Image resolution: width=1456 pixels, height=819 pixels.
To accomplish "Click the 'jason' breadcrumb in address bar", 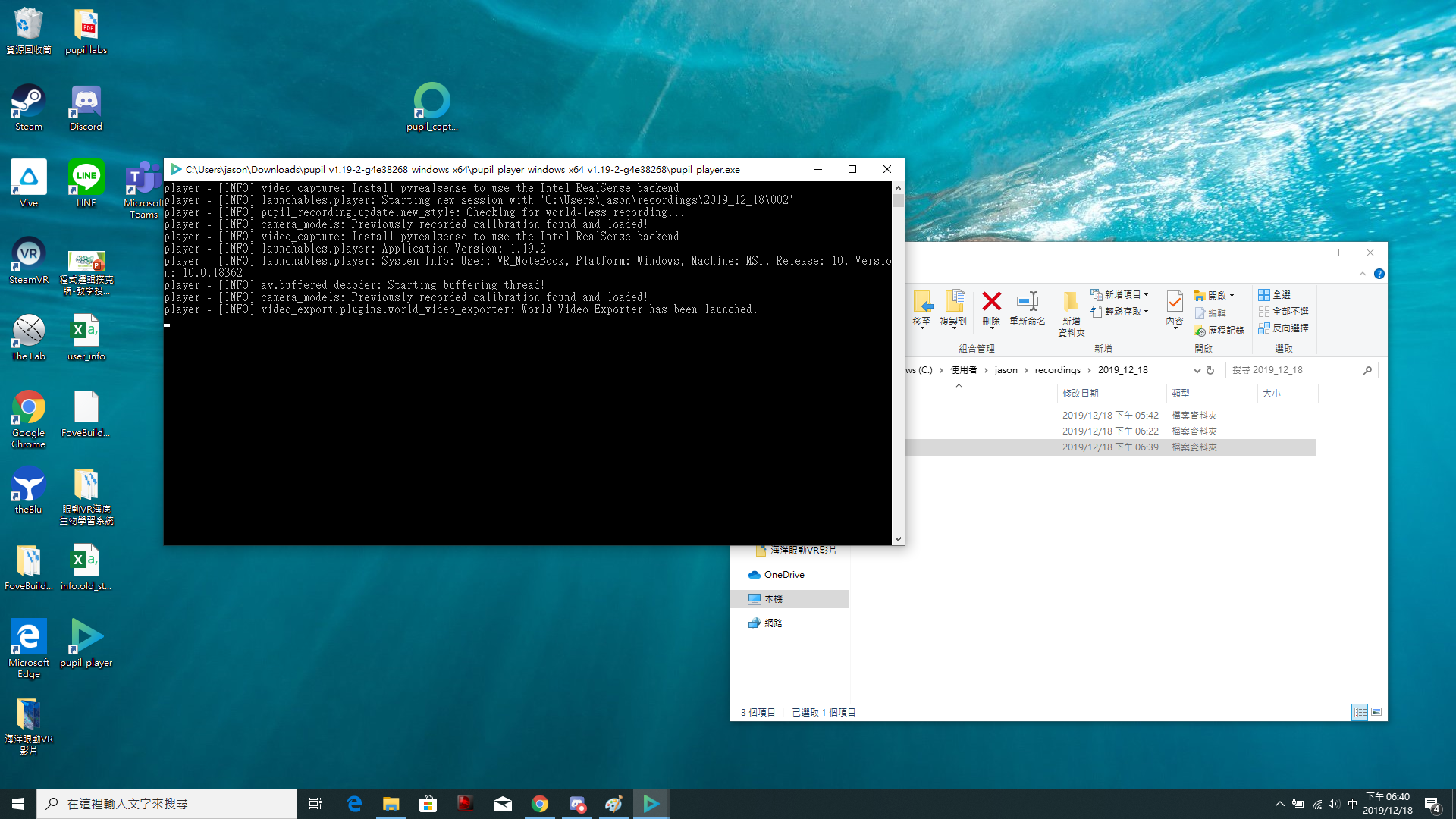I will 1006,370.
